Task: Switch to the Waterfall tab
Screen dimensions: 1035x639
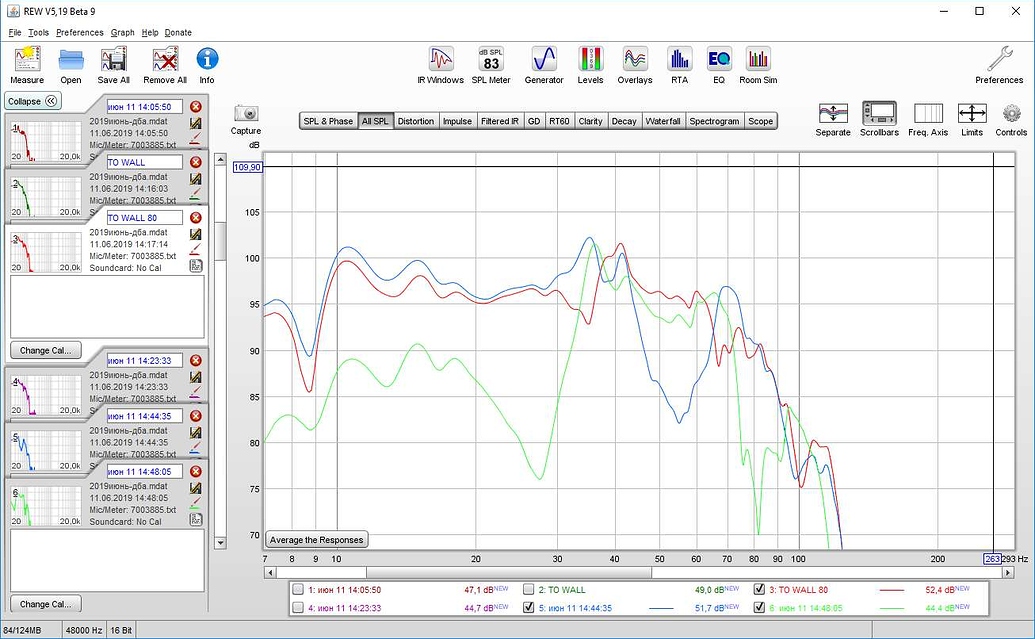Action: [662, 121]
